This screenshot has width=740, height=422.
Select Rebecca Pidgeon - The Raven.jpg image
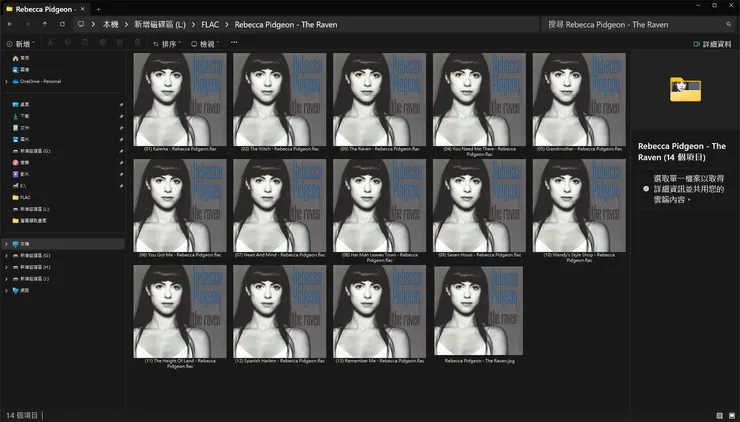pos(479,311)
